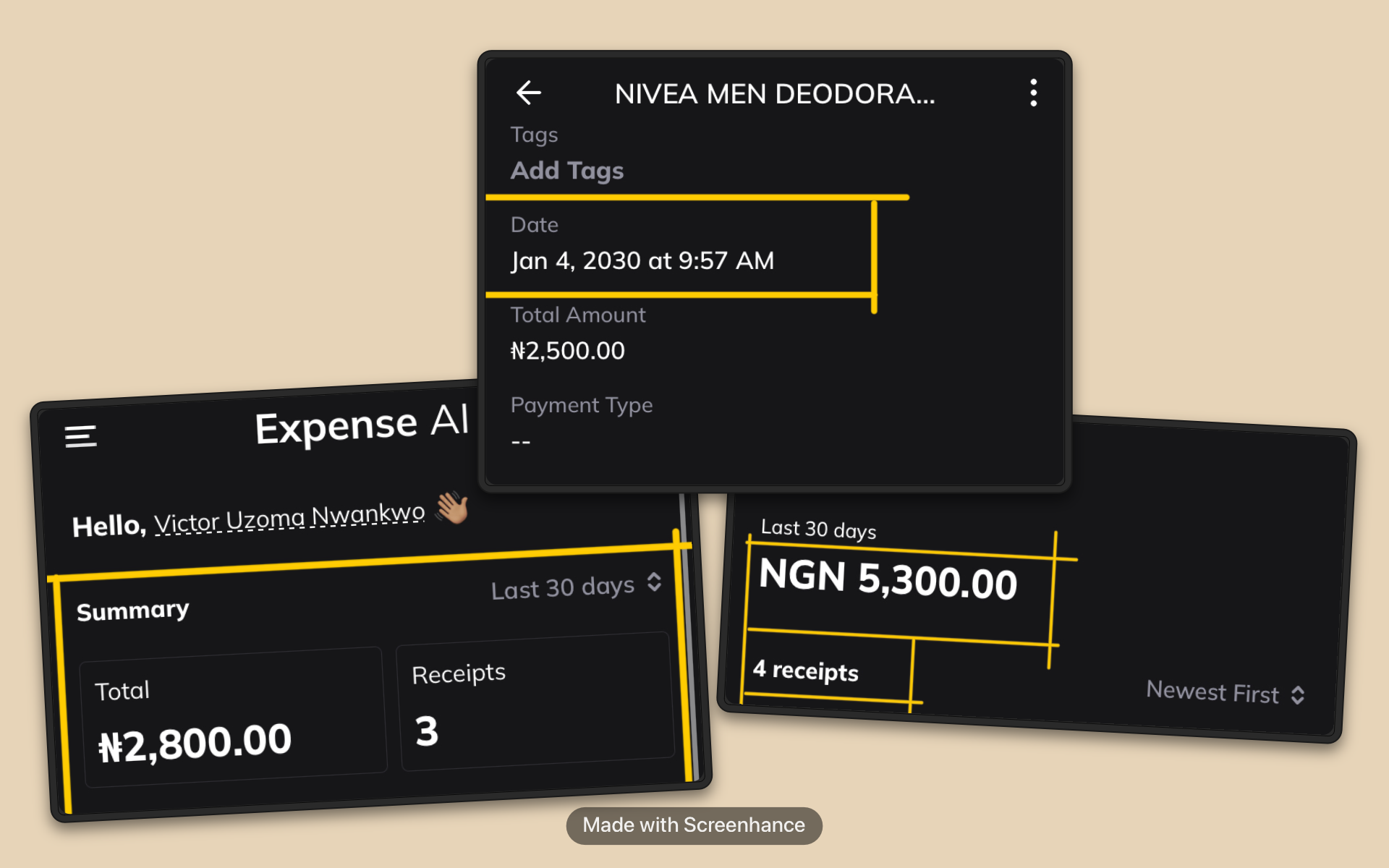Click the NIVEA MEN DEODORA... title
1389x868 pixels.
pyautogui.click(x=775, y=94)
